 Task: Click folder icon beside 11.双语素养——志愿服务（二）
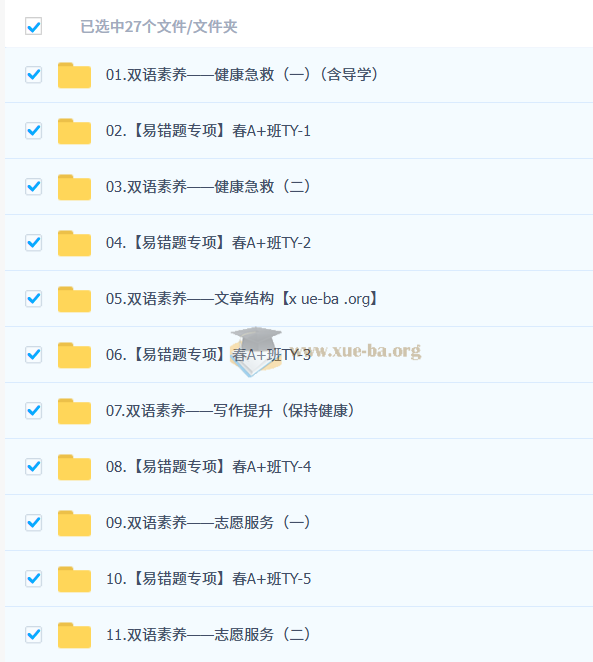click(x=74, y=635)
